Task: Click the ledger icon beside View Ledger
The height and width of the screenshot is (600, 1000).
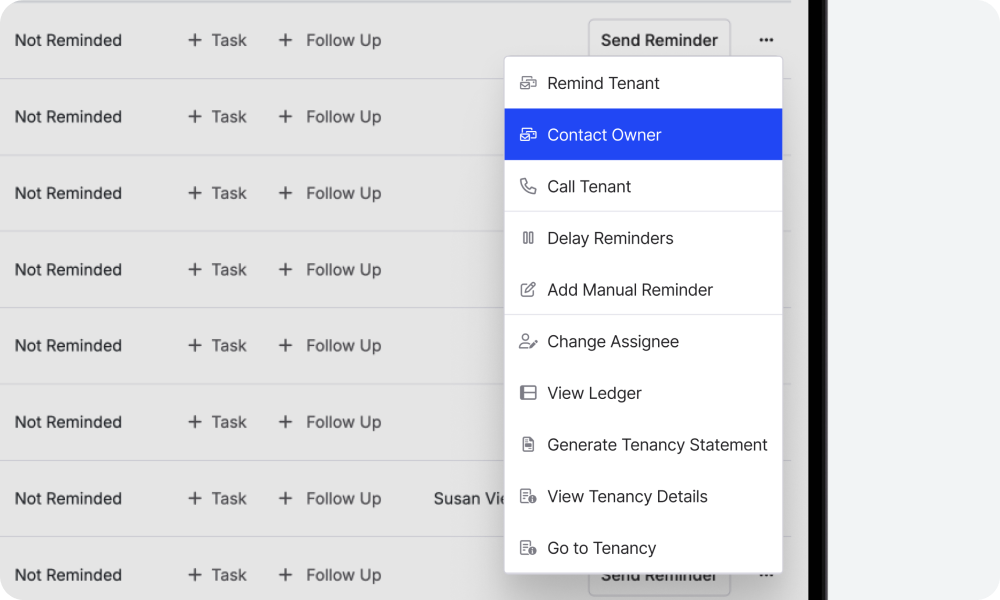Action: [528, 393]
